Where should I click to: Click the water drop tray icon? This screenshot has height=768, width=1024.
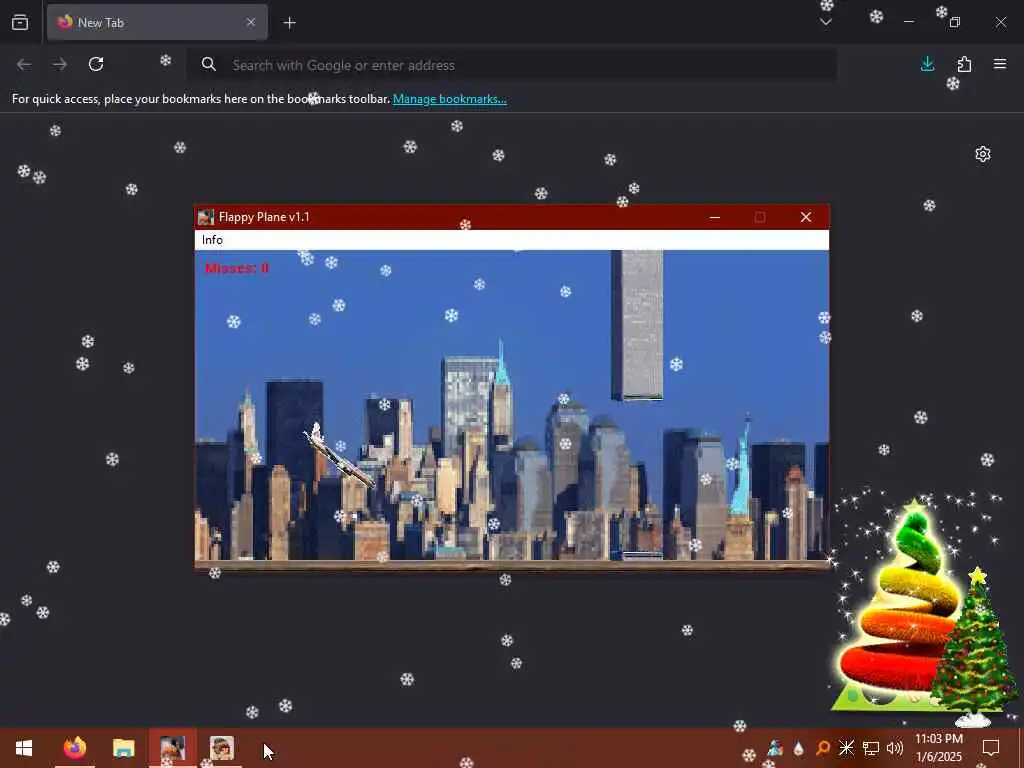point(798,748)
